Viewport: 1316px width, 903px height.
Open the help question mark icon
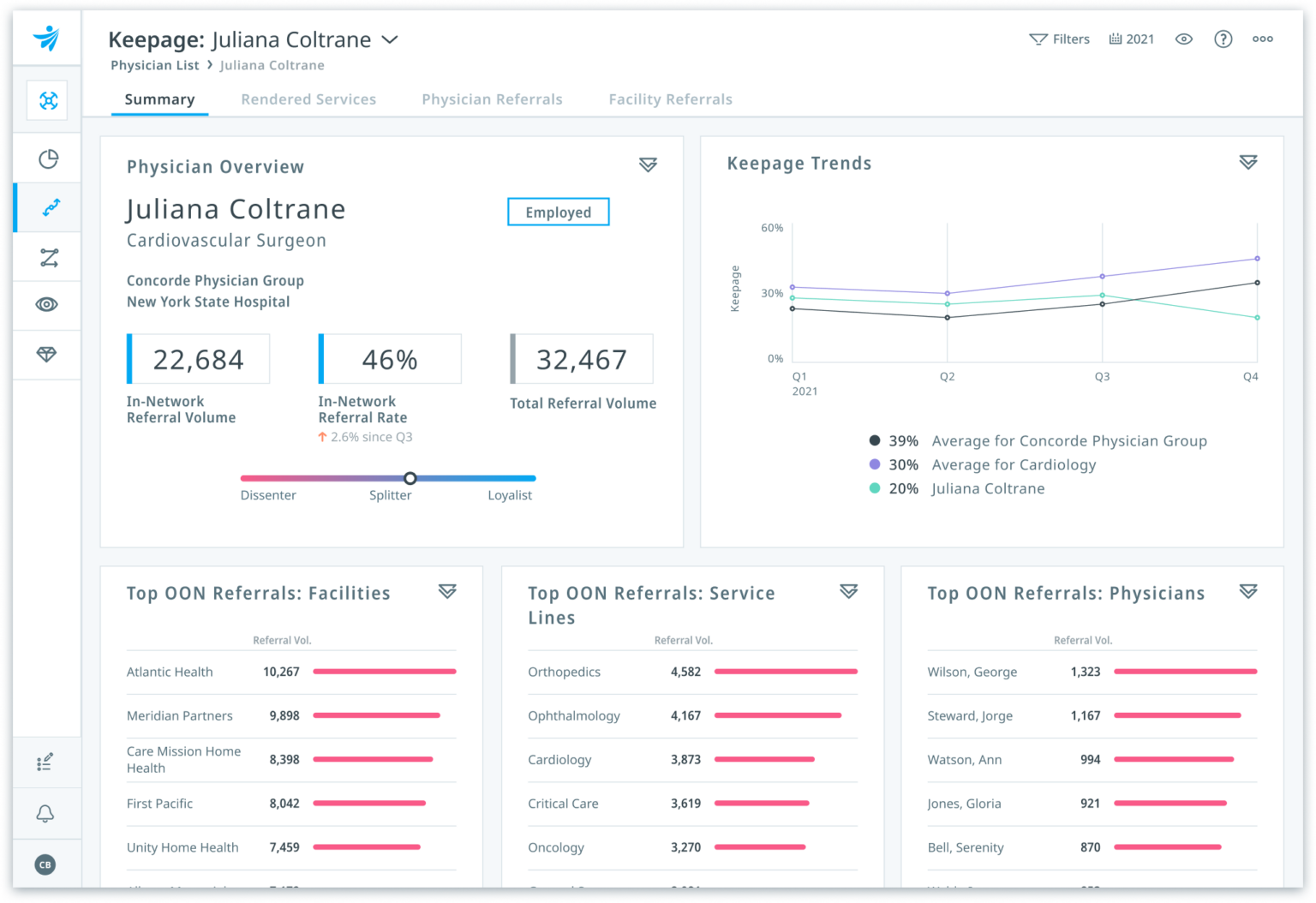[1223, 39]
